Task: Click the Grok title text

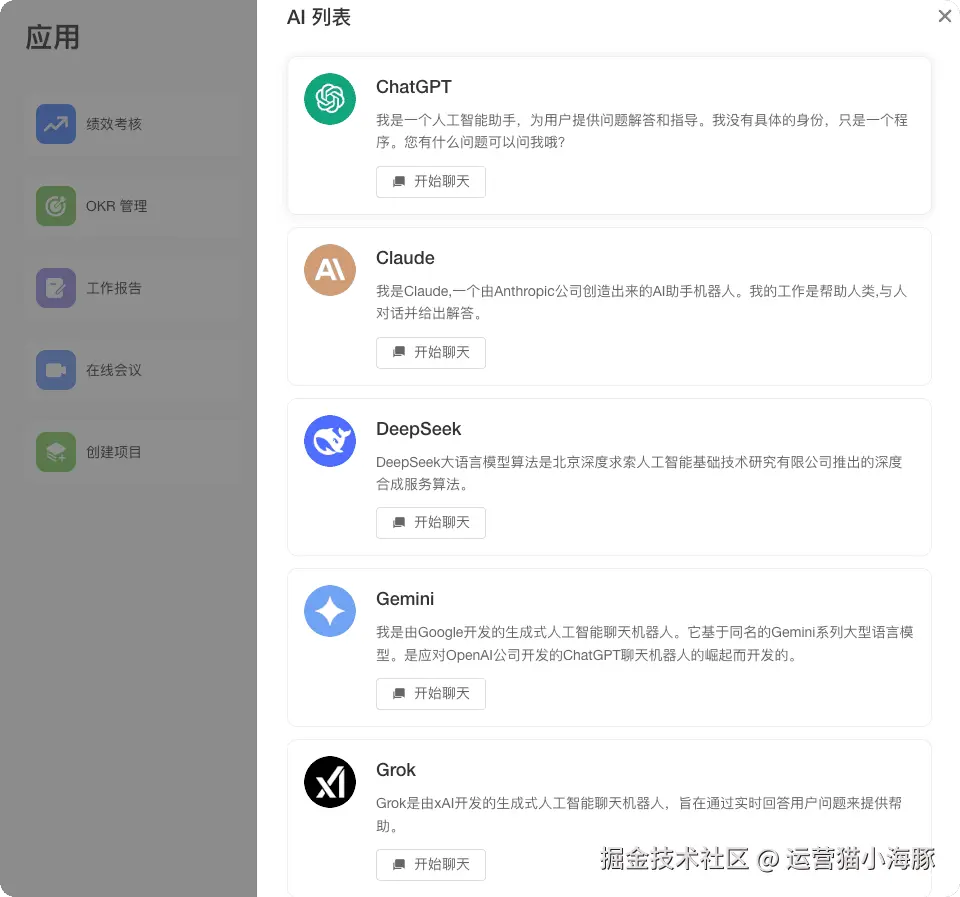Action: (x=396, y=770)
